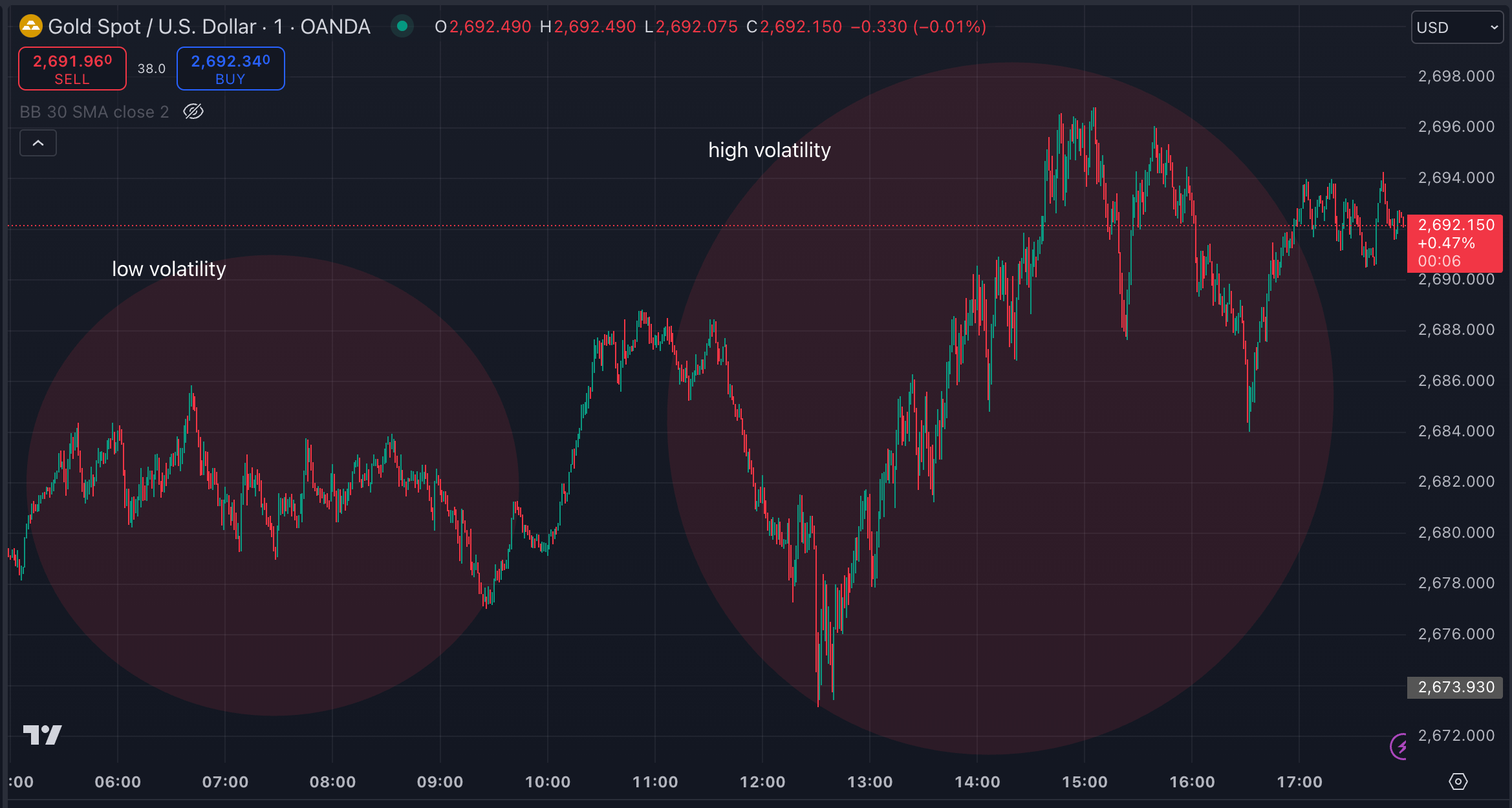Screen dimensions: 1512x808
Task: Click the 12:00 time axis label
Action: (x=762, y=782)
